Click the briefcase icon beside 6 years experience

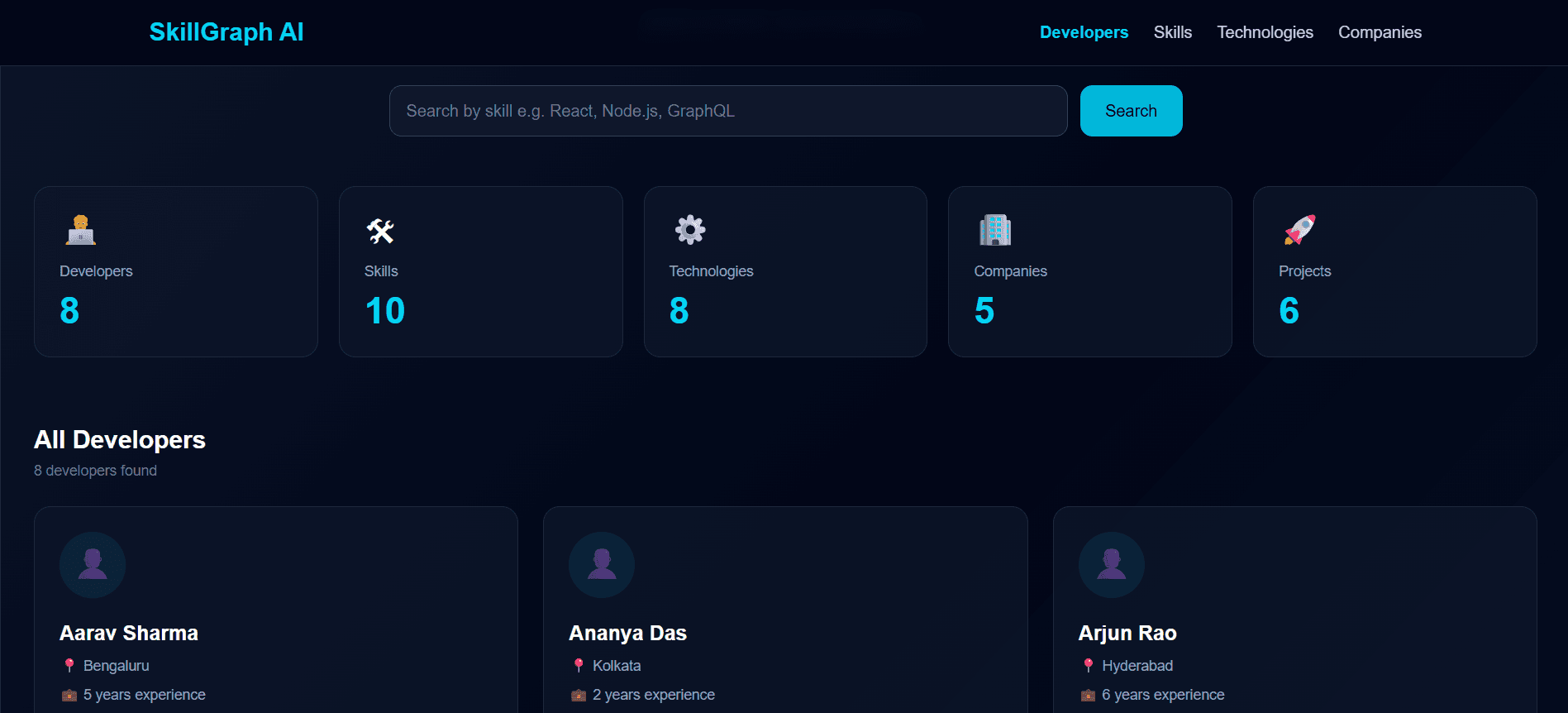1089,695
